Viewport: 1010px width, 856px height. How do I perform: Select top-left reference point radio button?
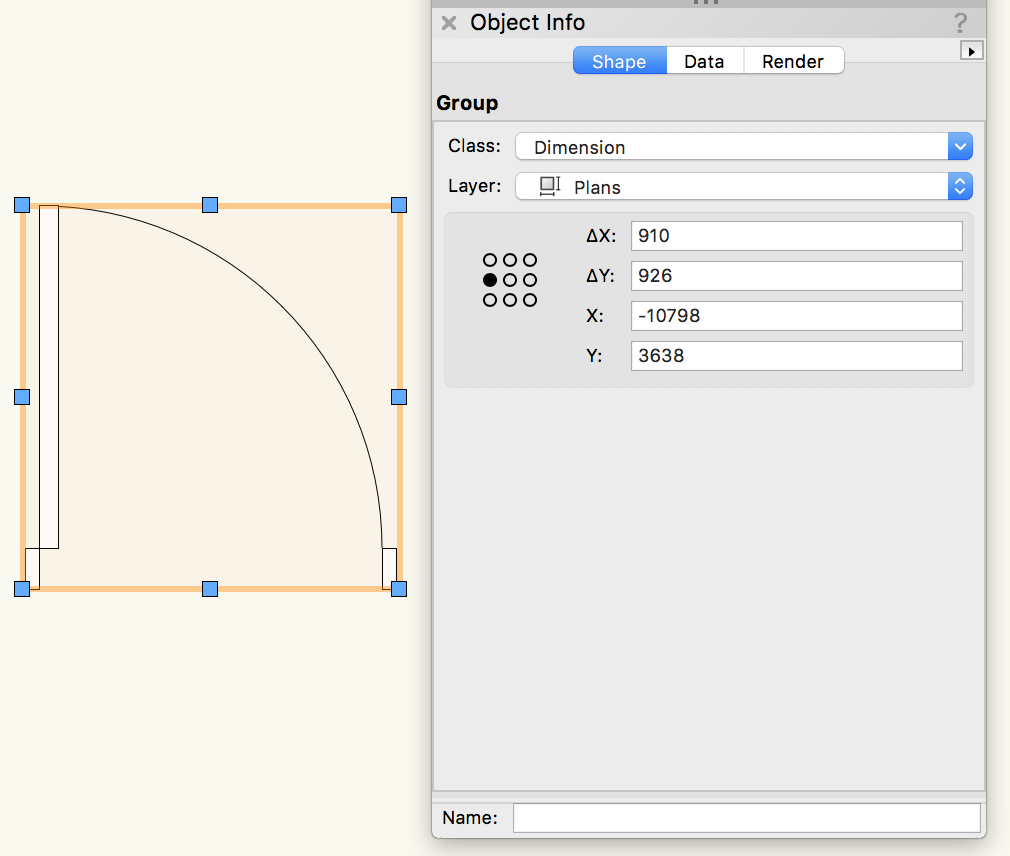(490, 260)
